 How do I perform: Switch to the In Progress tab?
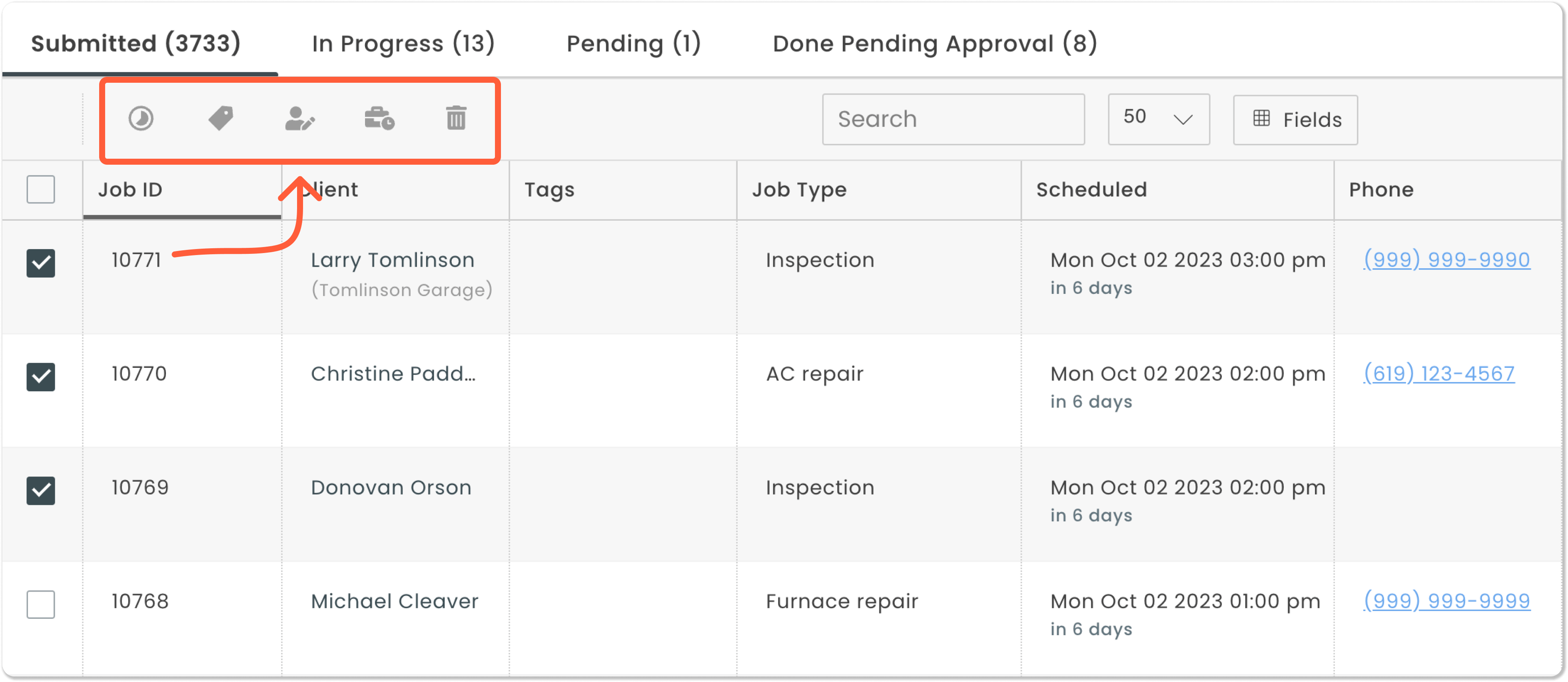[402, 43]
